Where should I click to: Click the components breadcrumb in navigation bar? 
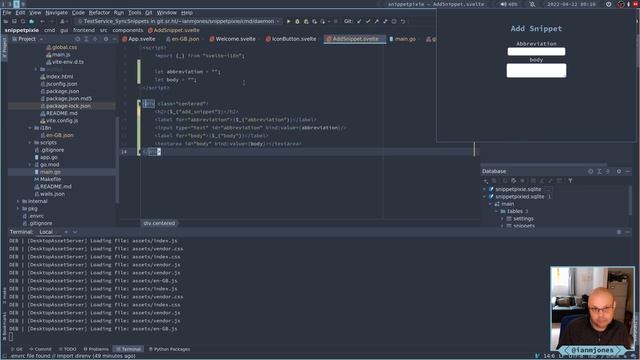(x=128, y=30)
